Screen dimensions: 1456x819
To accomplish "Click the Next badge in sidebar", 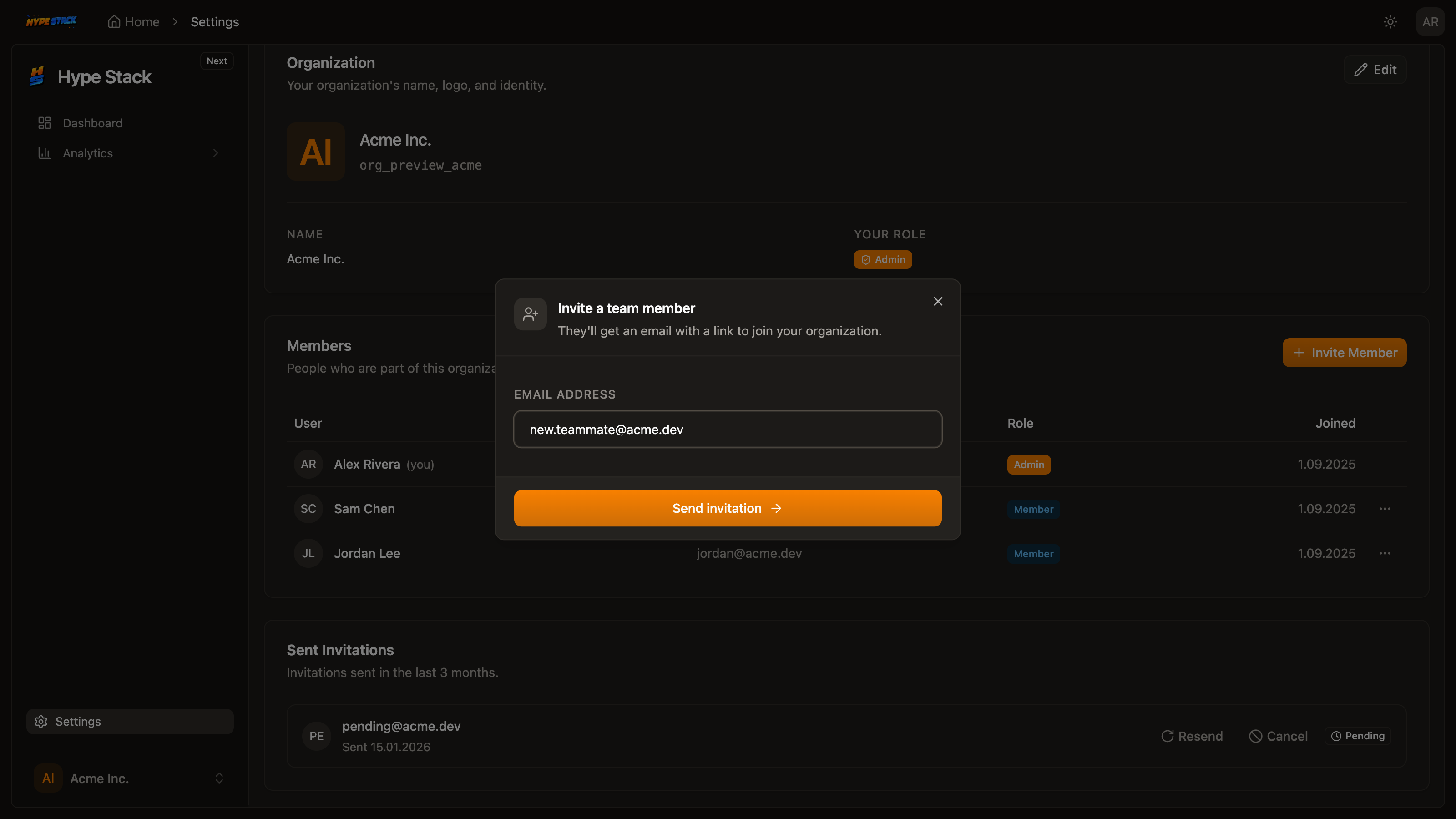I will [217, 61].
